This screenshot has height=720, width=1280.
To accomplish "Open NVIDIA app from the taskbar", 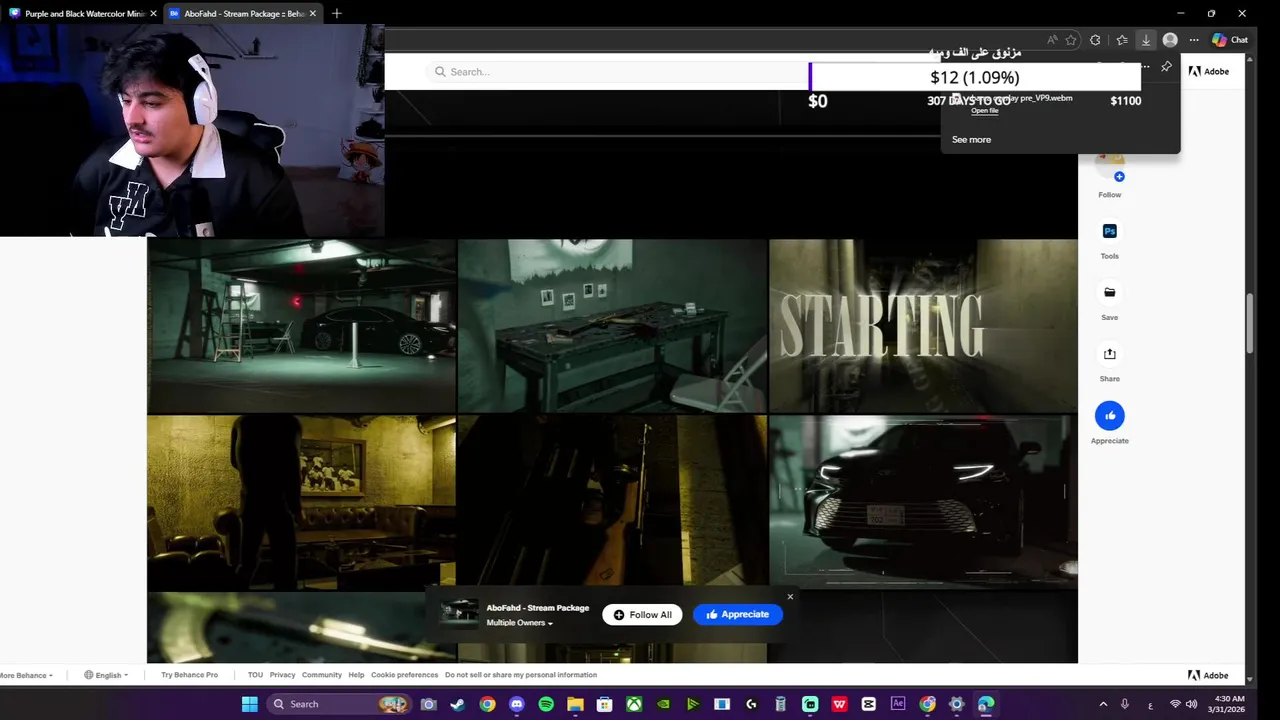I will tap(663, 704).
